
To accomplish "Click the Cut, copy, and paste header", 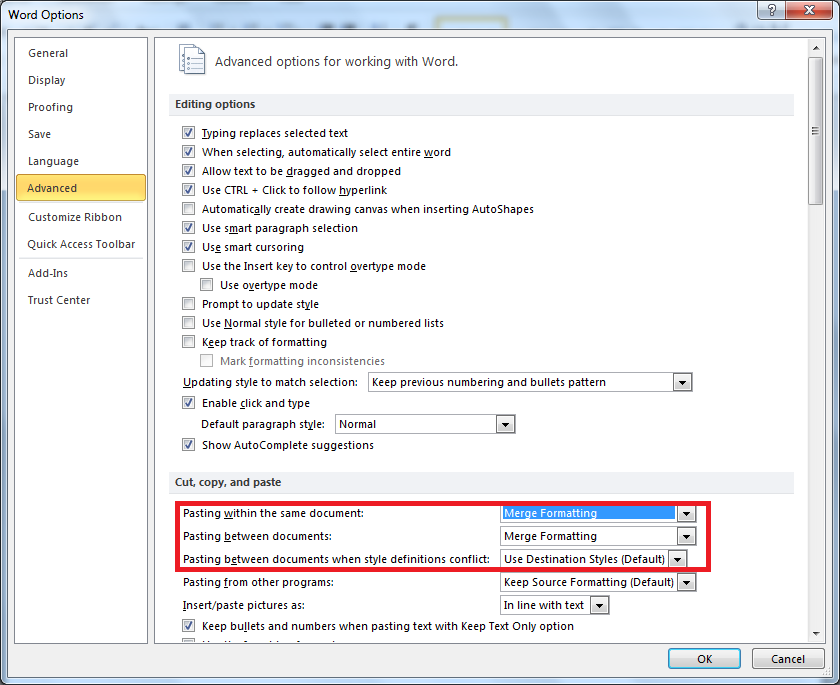I will [x=481, y=483].
